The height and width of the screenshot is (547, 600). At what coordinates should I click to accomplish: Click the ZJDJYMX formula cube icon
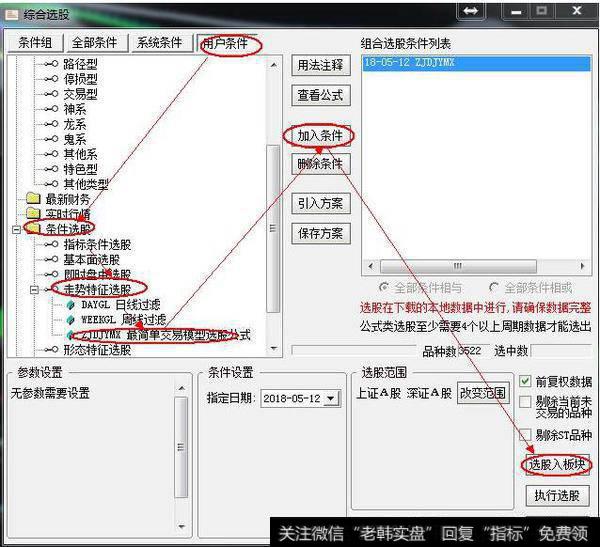tap(70, 335)
